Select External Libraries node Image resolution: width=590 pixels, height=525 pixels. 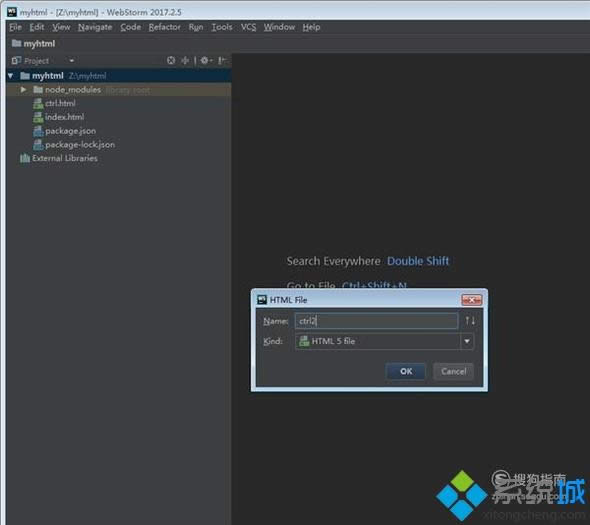coord(65,158)
